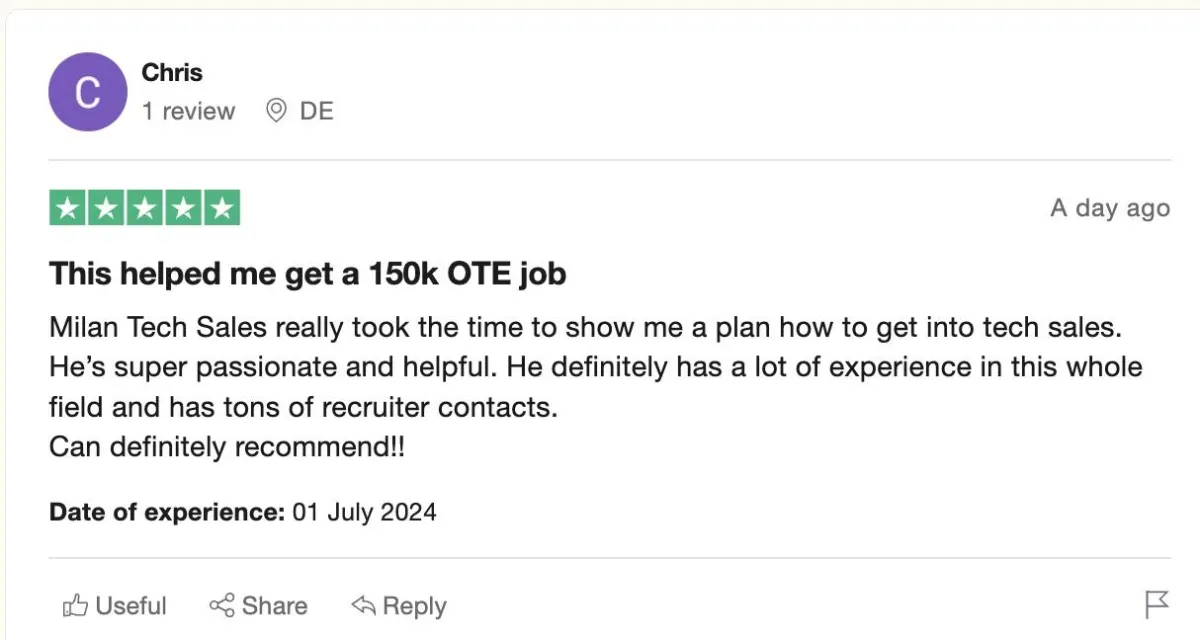Select the Share button label
Image resolution: width=1200 pixels, height=640 pixels.
pos(274,606)
